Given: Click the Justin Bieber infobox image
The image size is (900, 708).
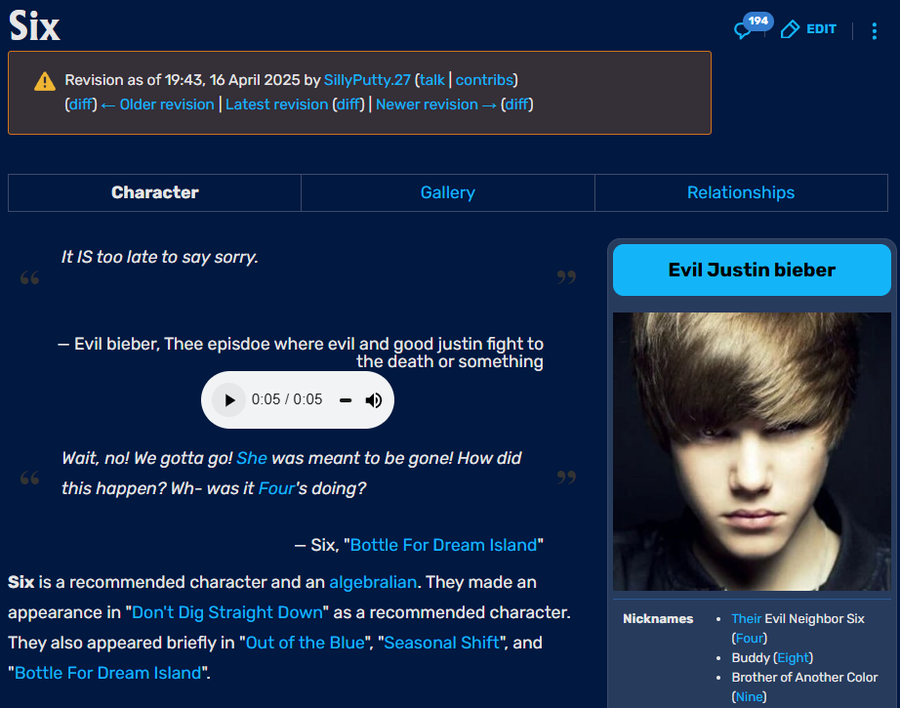Looking at the screenshot, I should 751,451.
